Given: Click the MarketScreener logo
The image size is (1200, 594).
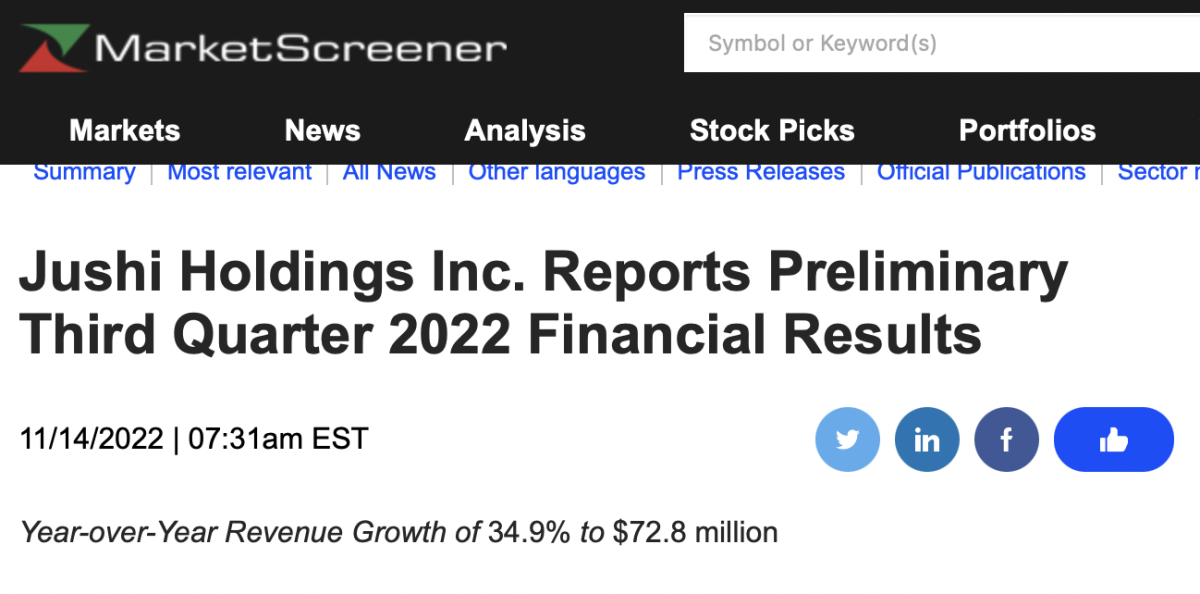Looking at the screenshot, I should point(263,47).
